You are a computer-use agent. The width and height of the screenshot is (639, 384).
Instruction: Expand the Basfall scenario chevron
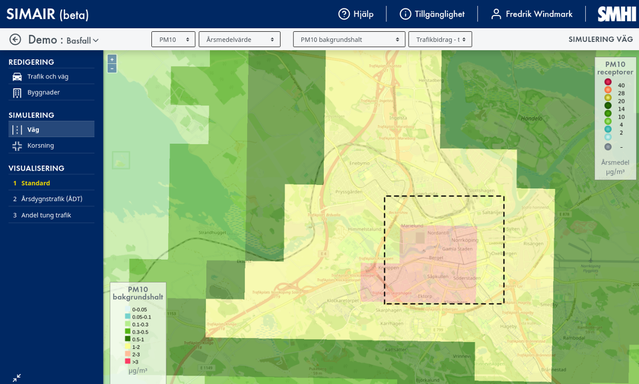tap(96, 40)
